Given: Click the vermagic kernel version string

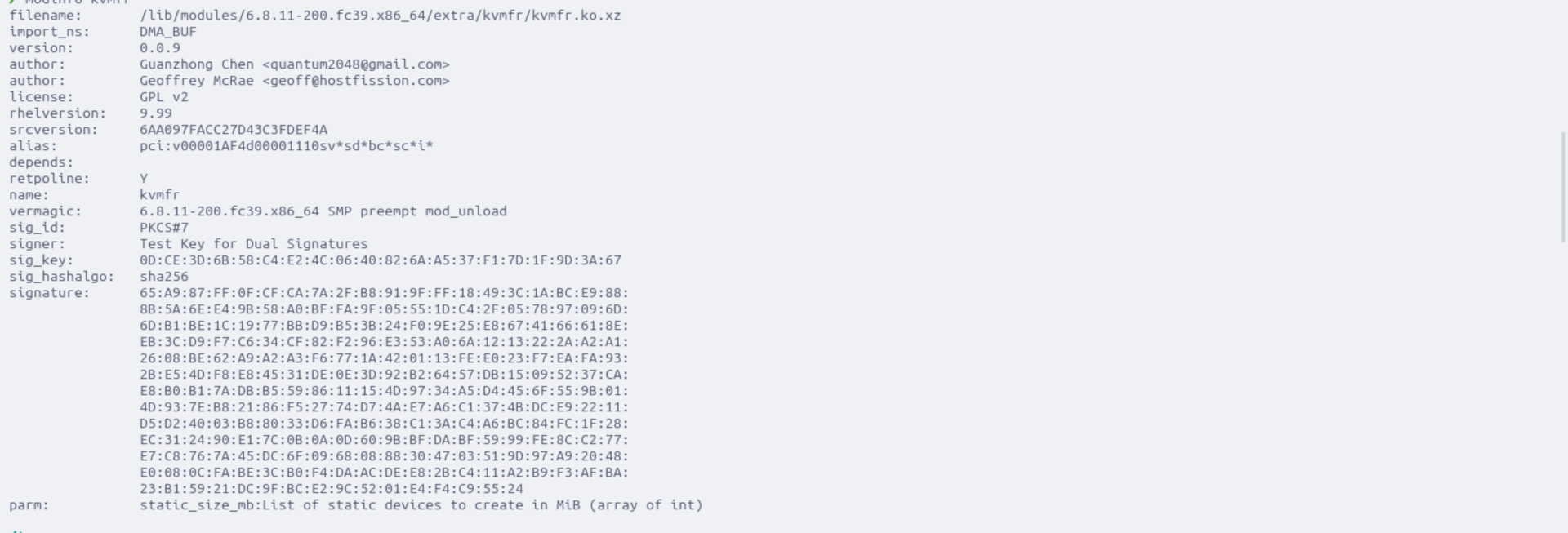Looking at the screenshot, I should (323, 211).
